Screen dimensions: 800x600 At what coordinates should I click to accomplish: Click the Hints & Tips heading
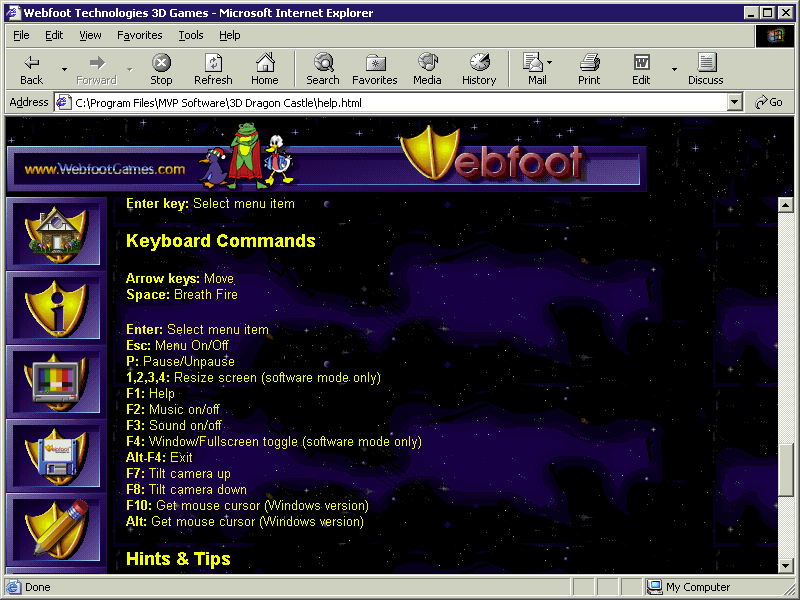(178, 559)
